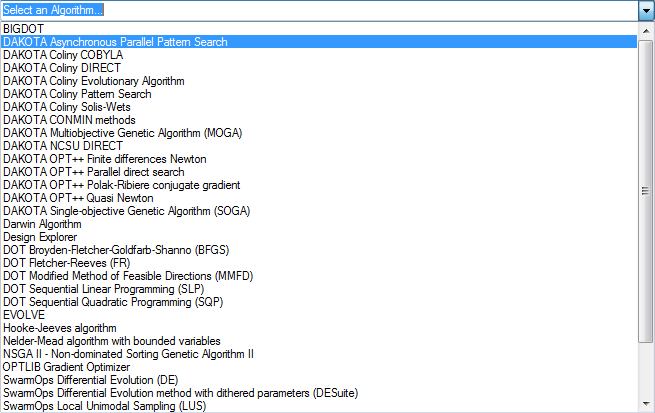655x413 pixels.
Task: Select BIGDOT from the list
Action: 23,29
